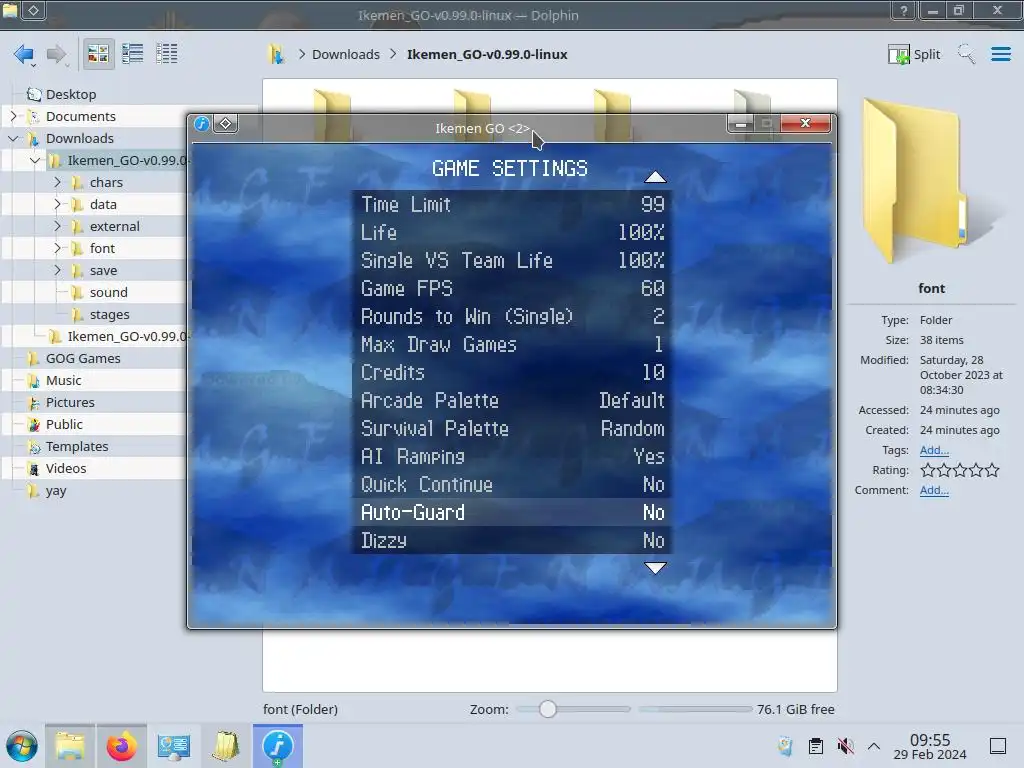Switch Dolphin to Details view mode
Image resolution: width=1024 pixels, height=768 pixels.
point(167,54)
